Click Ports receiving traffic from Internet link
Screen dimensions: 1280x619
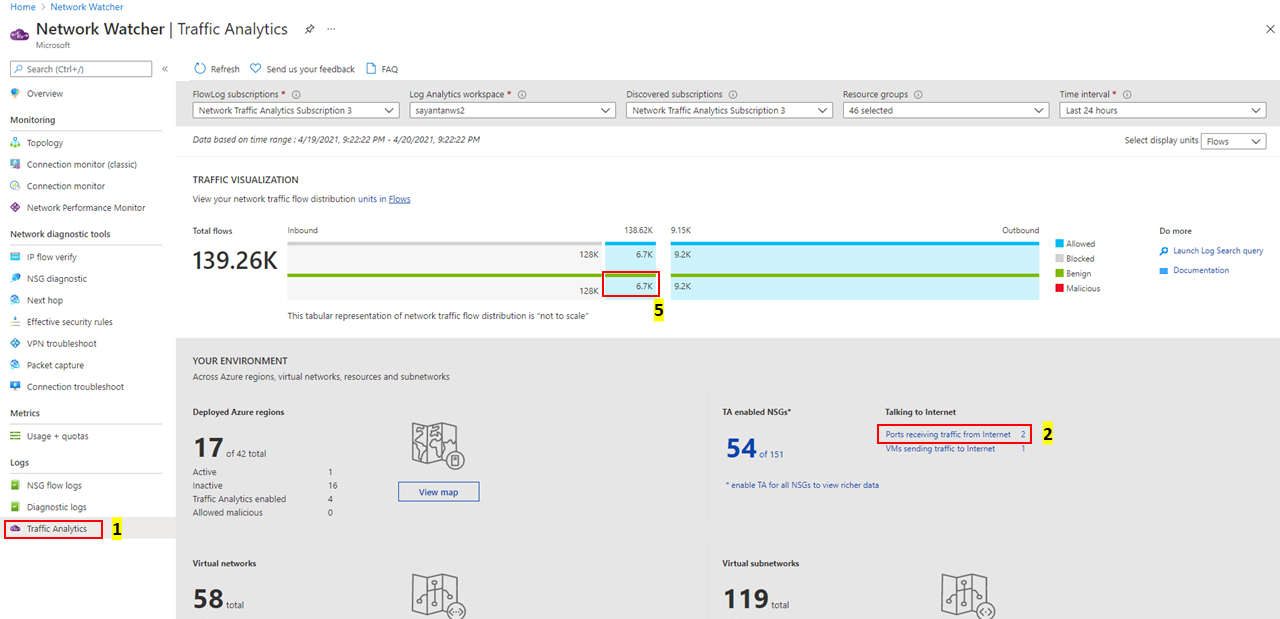[948, 434]
